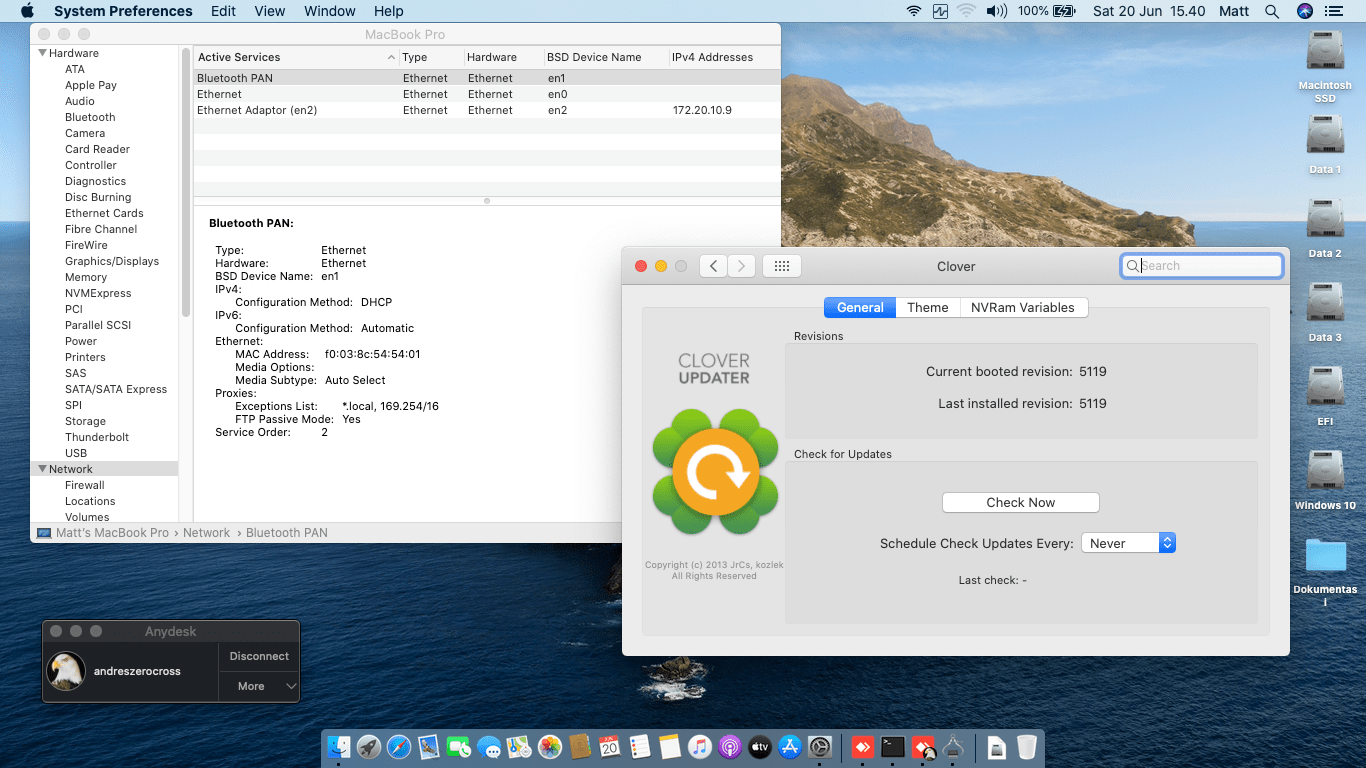Open the Matt user menu in menu bar
Image resolution: width=1366 pixels, height=768 pixels.
(x=1235, y=11)
